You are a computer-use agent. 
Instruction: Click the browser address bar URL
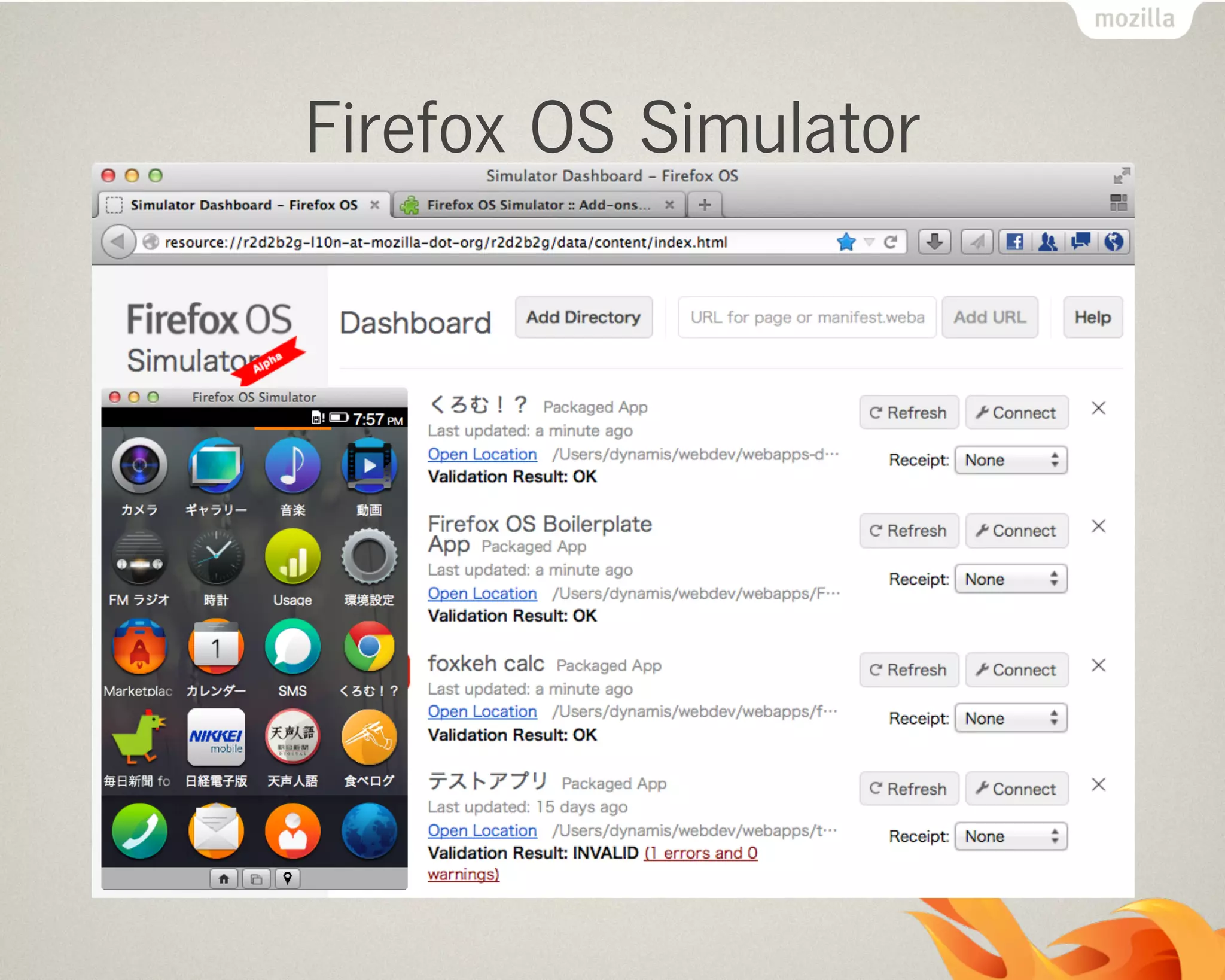pos(446,242)
